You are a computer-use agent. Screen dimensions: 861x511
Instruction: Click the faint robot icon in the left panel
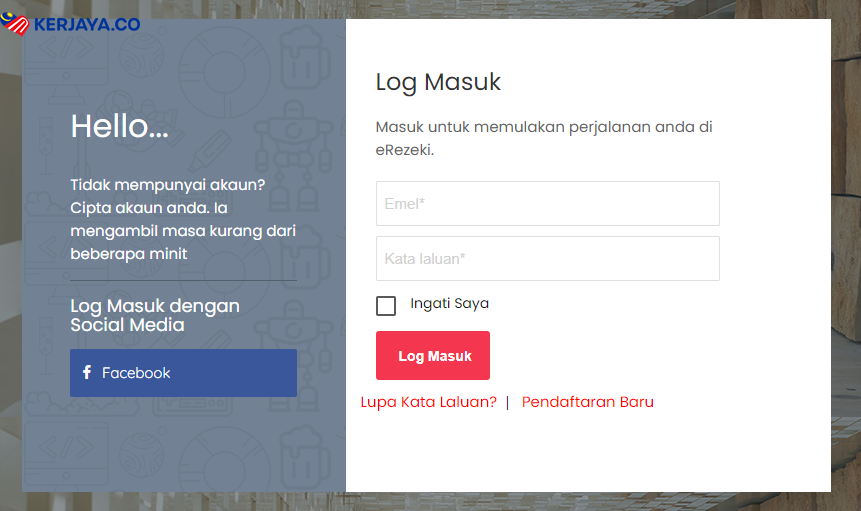coord(293,155)
